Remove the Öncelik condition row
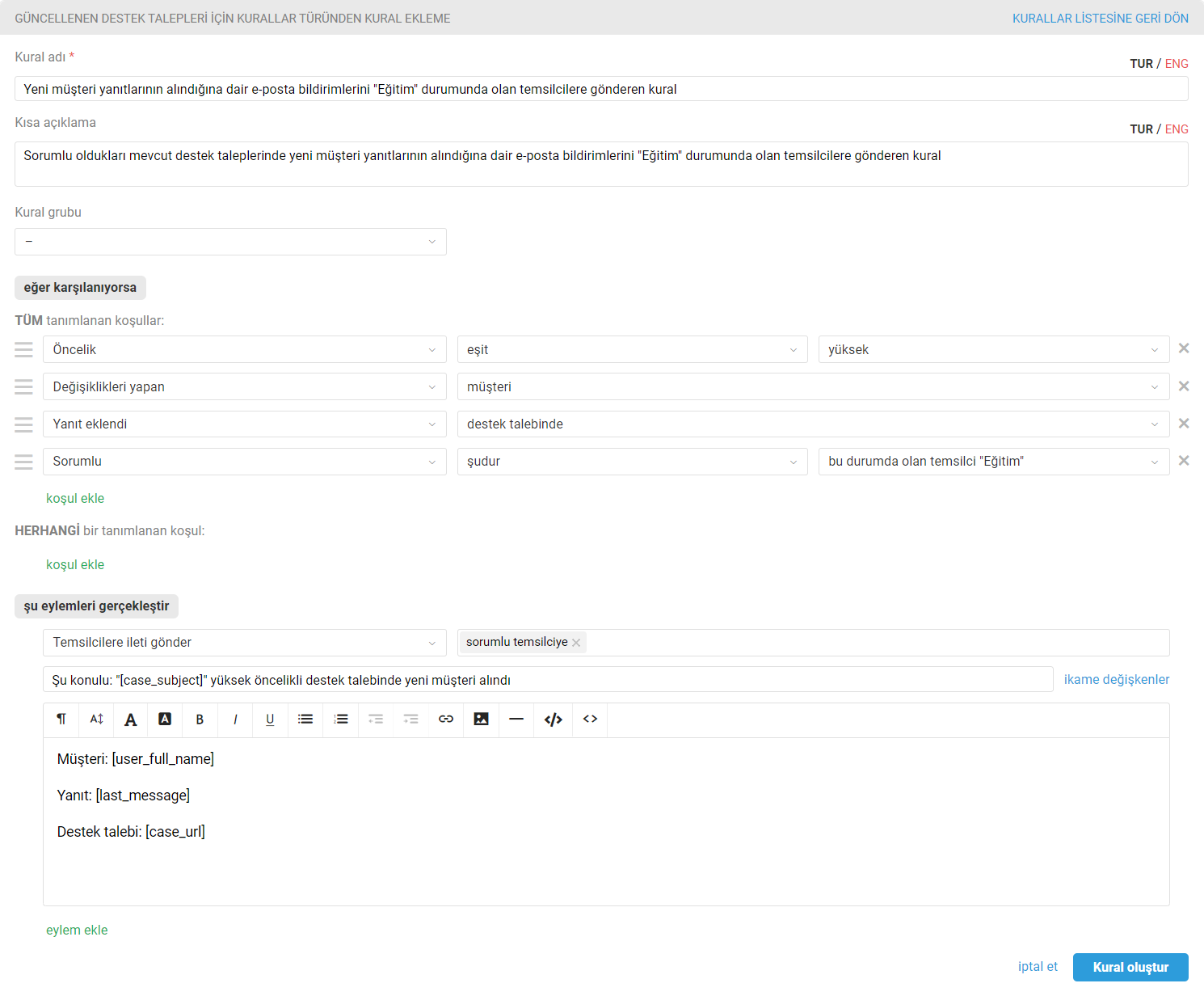The width and height of the screenshot is (1204, 996). [x=1184, y=348]
